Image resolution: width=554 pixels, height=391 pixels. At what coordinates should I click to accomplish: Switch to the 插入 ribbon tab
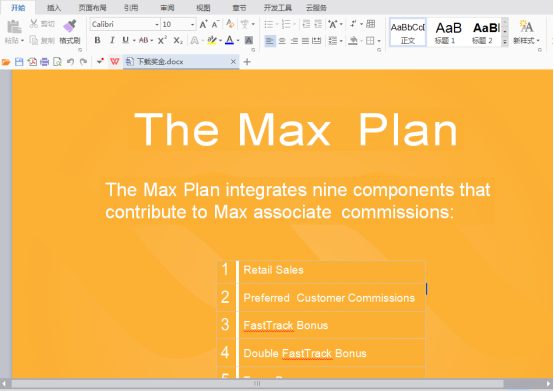click(x=54, y=8)
